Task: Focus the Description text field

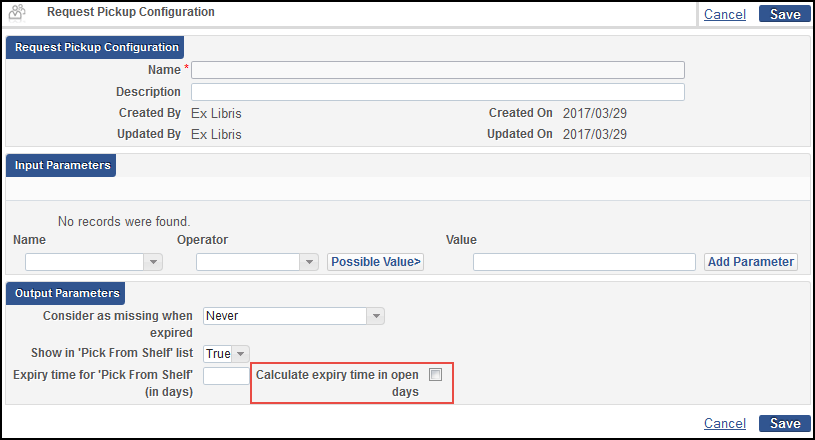Action: [x=438, y=92]
